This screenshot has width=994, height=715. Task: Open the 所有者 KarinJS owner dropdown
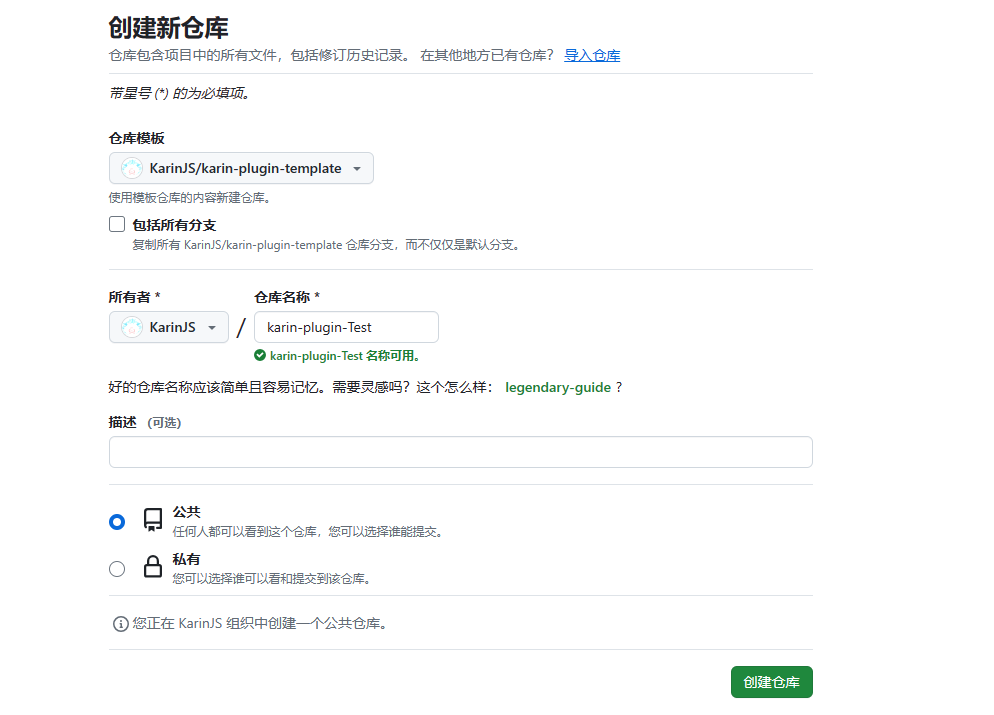pos(169,327)
